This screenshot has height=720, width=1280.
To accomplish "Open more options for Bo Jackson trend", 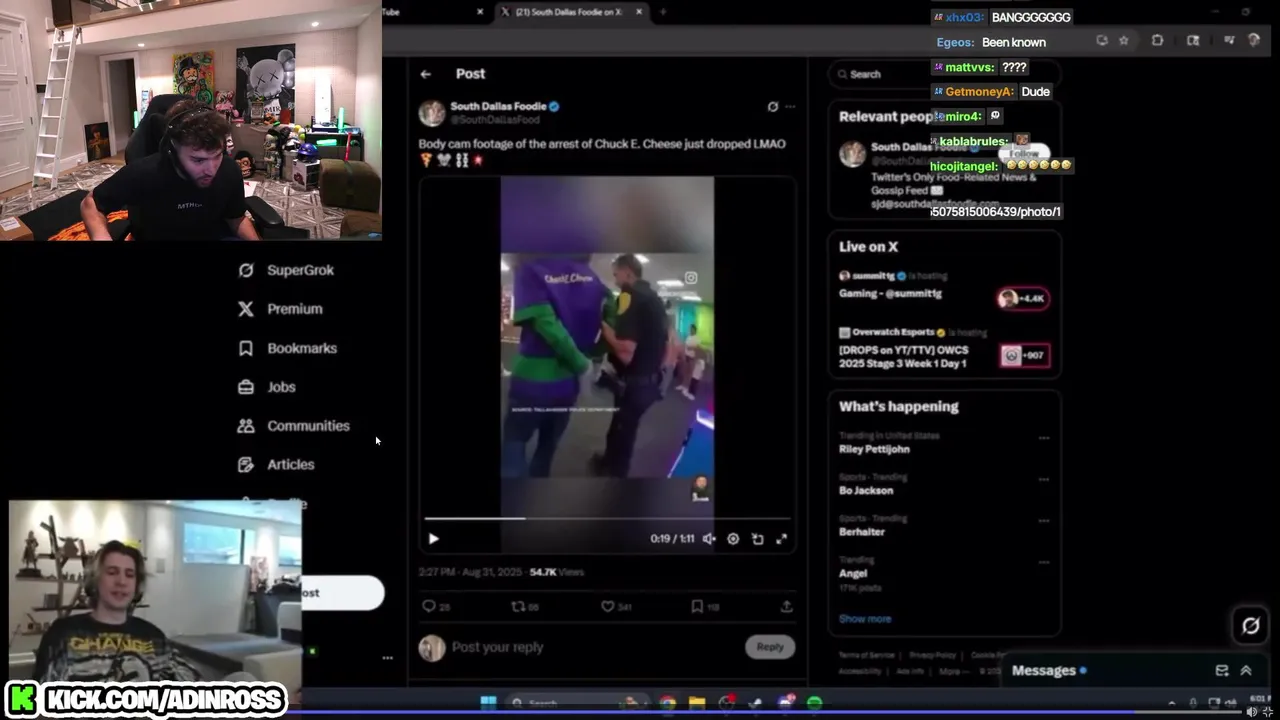I will point(1044,479).
